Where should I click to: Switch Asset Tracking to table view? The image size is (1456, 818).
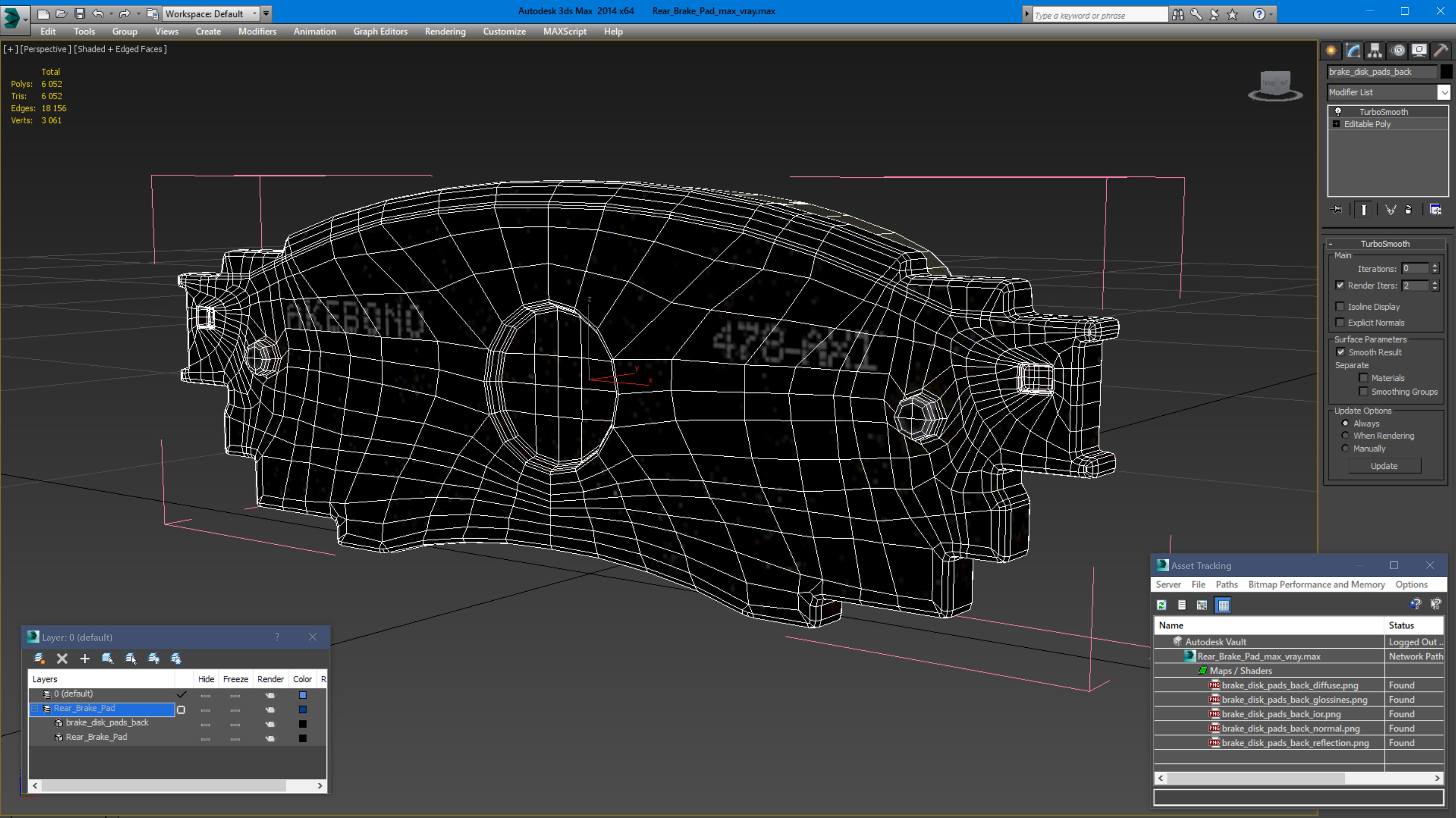(x=1223, y=605)
